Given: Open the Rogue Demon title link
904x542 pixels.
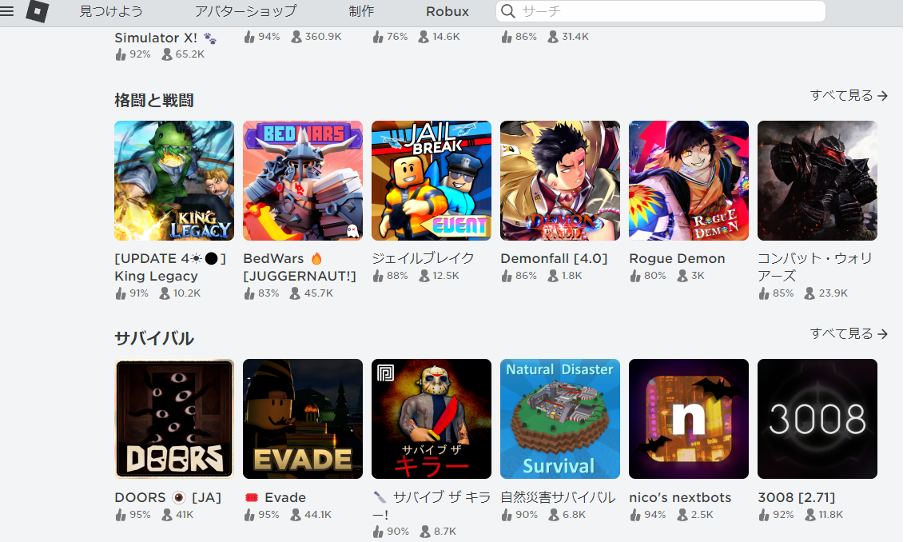Looking at the screenshot, I should (677, 258).
